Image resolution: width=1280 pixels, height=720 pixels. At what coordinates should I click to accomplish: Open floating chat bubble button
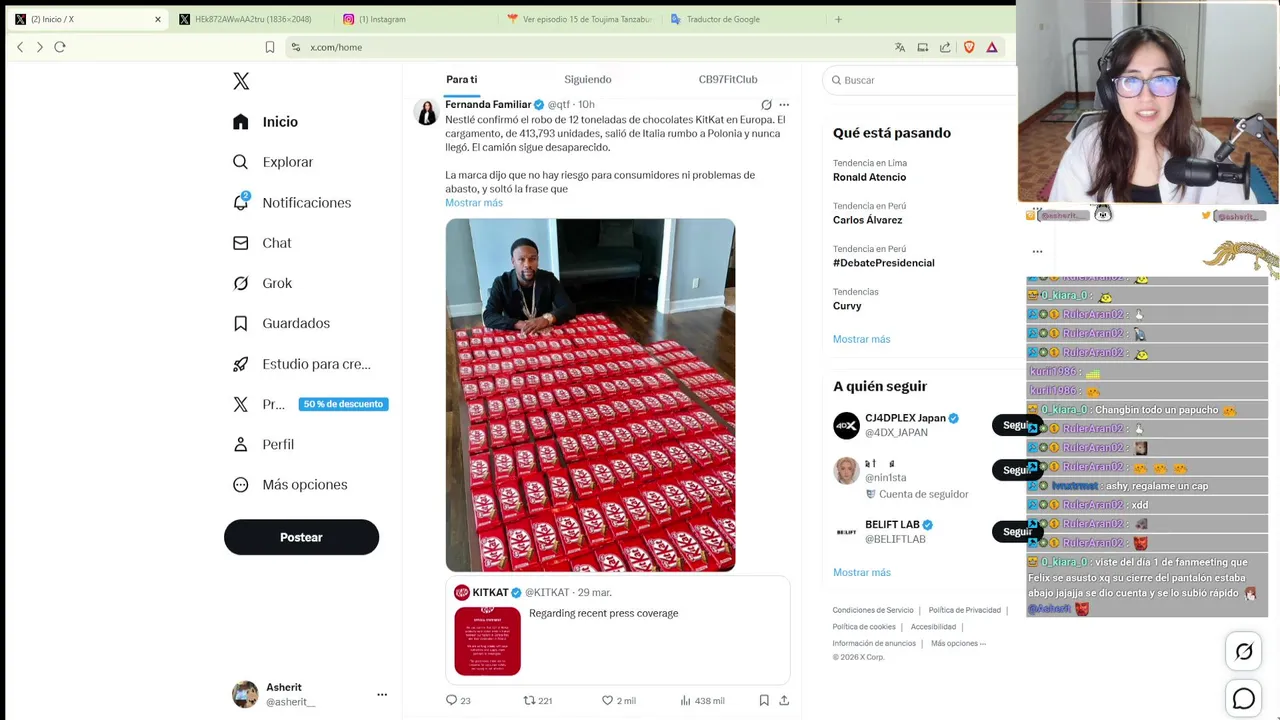1243,699
